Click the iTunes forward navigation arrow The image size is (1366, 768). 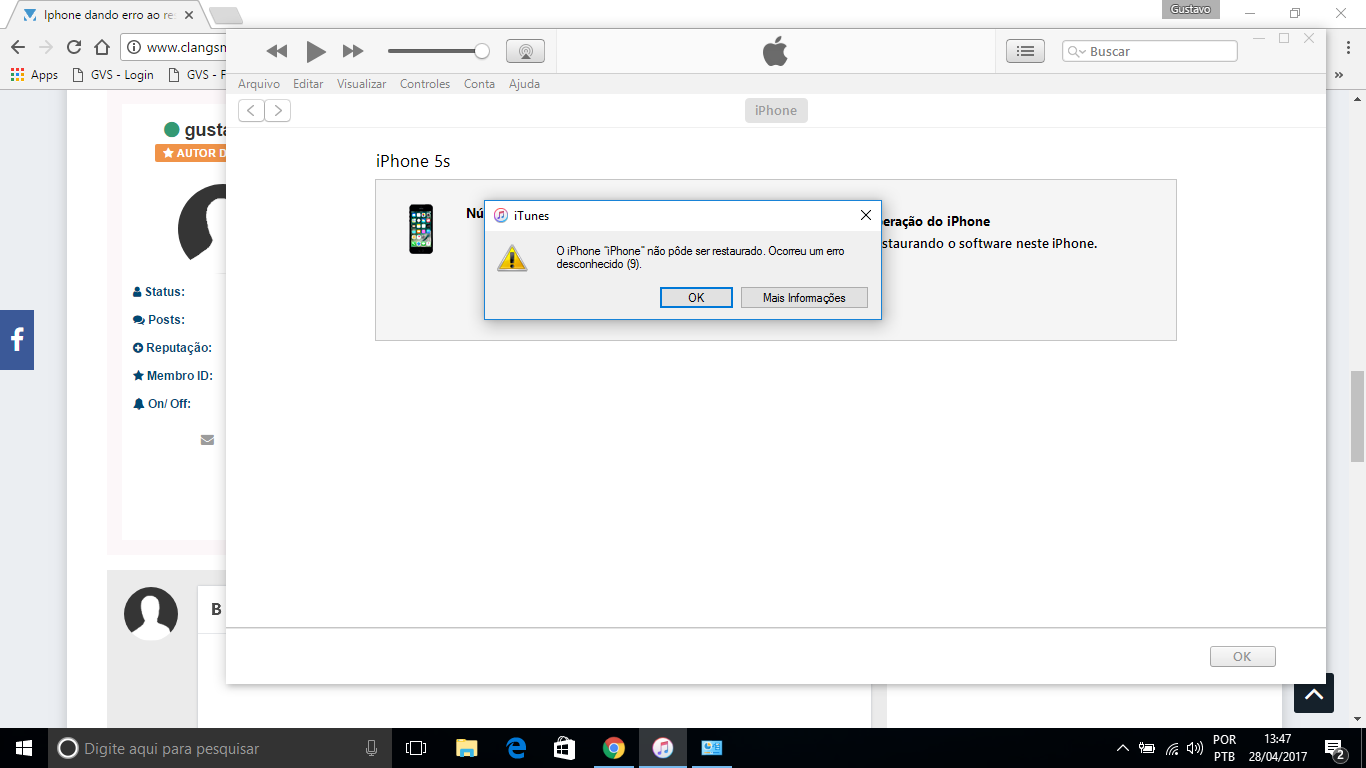[278, 111]
